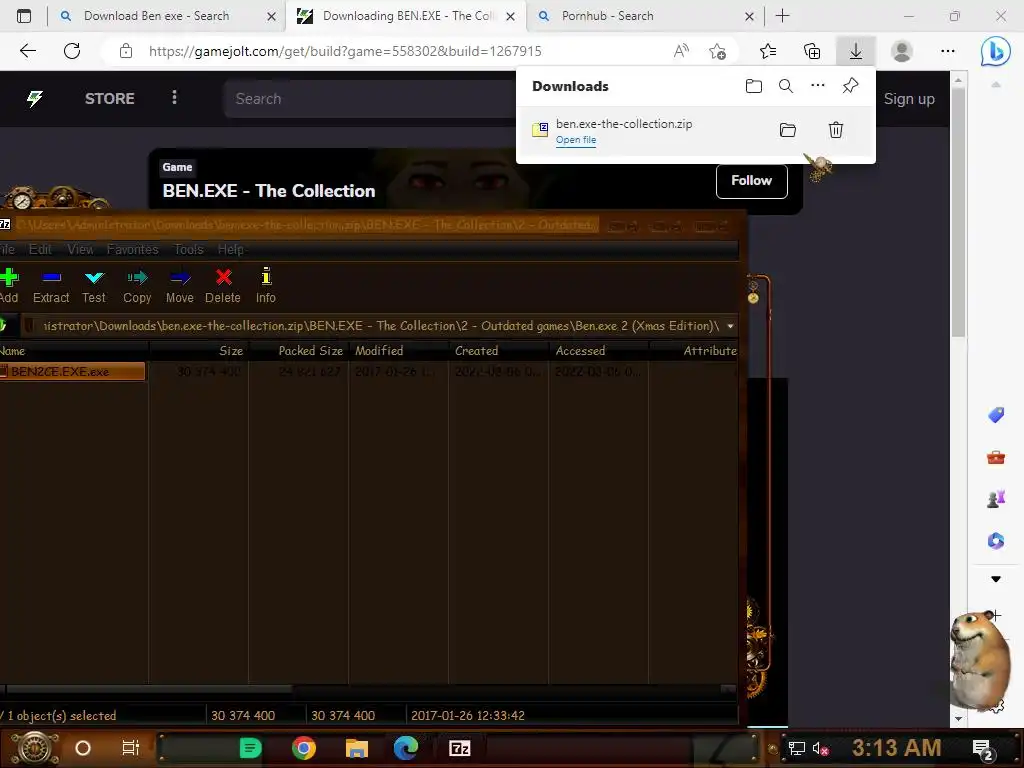Toggle the Downloads toolbar button

pos(856,51)
